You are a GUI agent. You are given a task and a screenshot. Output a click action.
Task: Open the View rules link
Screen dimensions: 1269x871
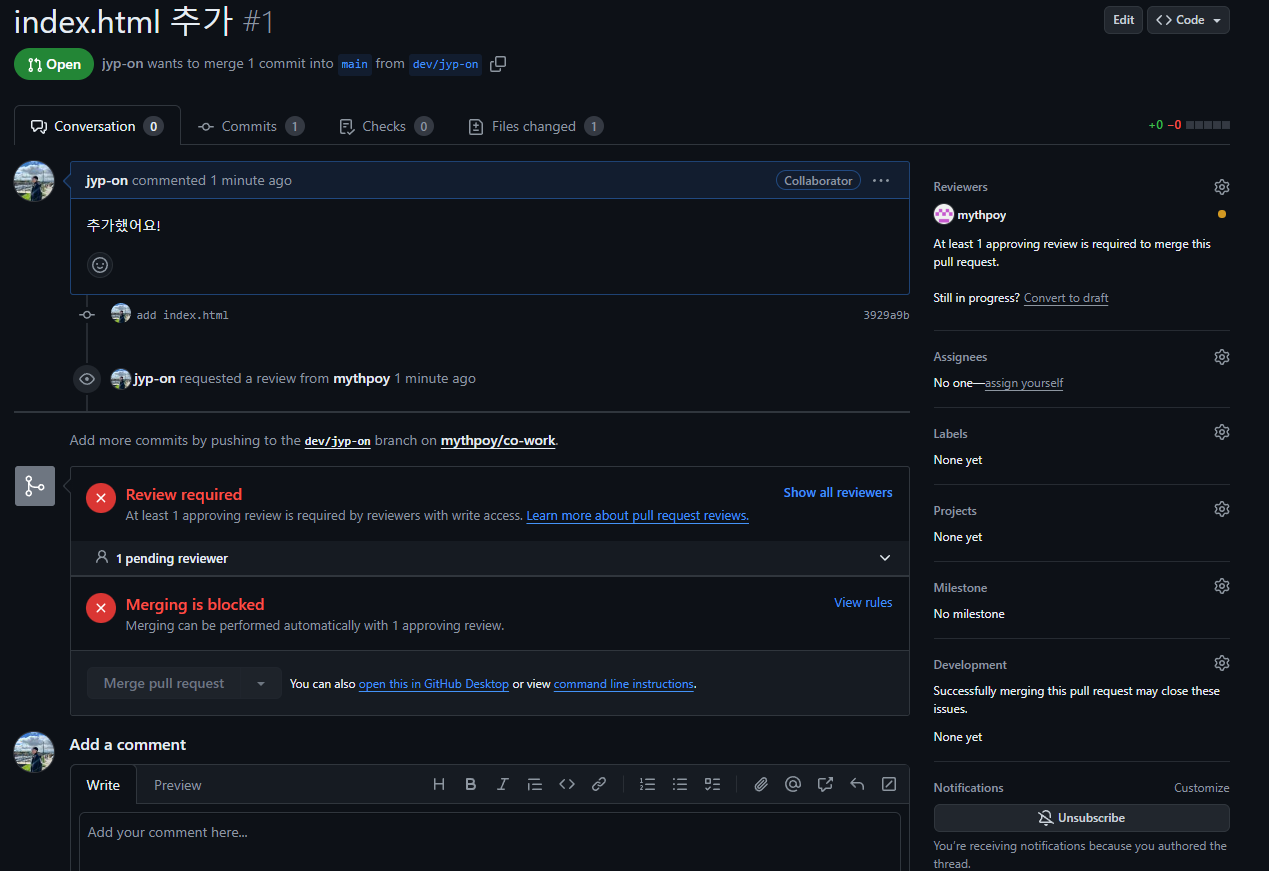coord(863,603)
